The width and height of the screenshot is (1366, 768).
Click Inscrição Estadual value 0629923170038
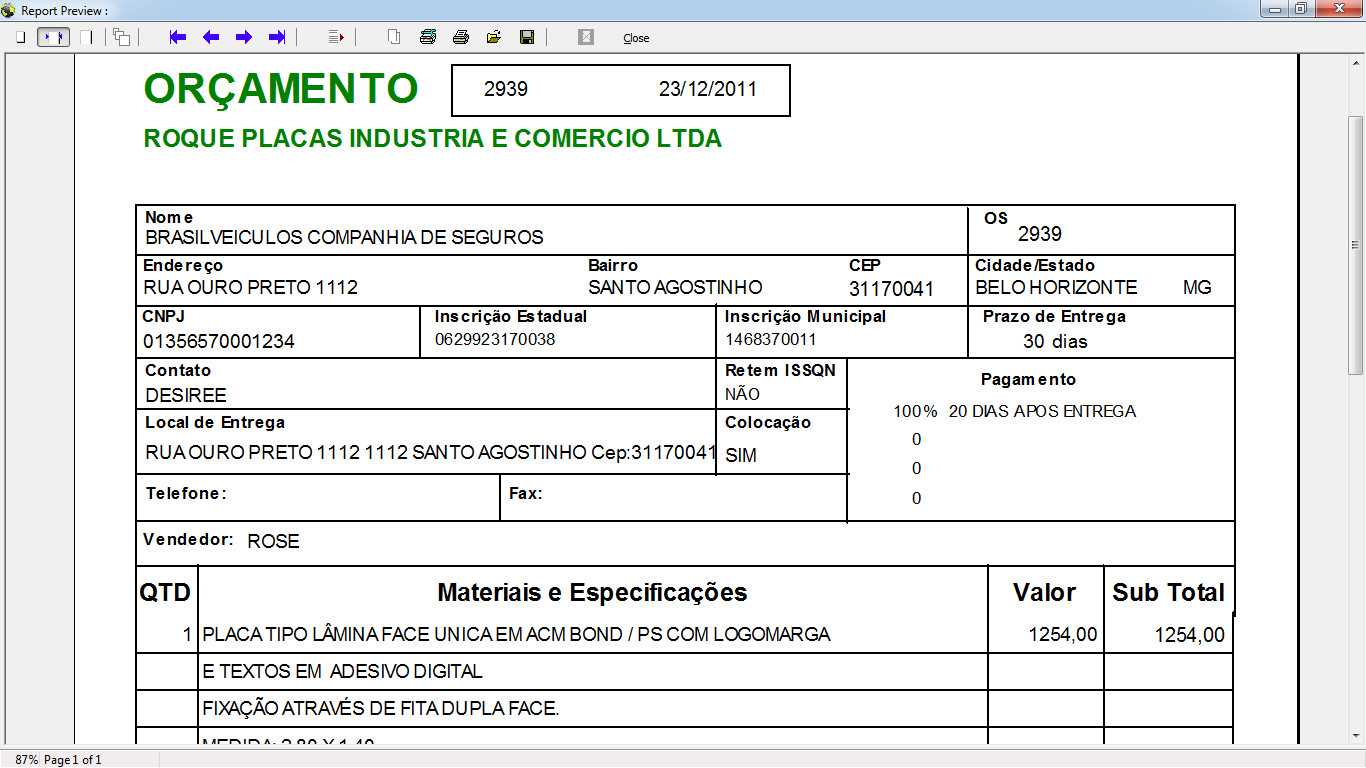tap(495, 339)
